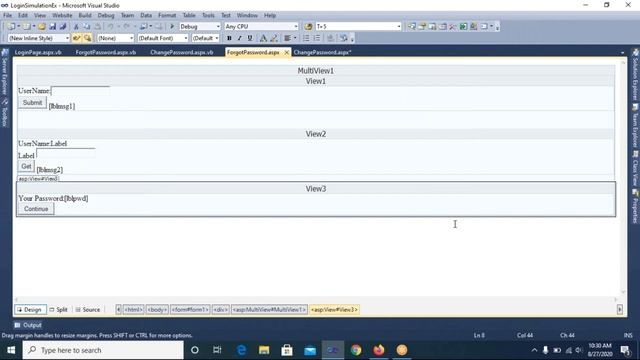Image resolution: width=640 pixels, height=360 pixels.
Task: Click the Open File toolbar icon
Action: [42, 27]
